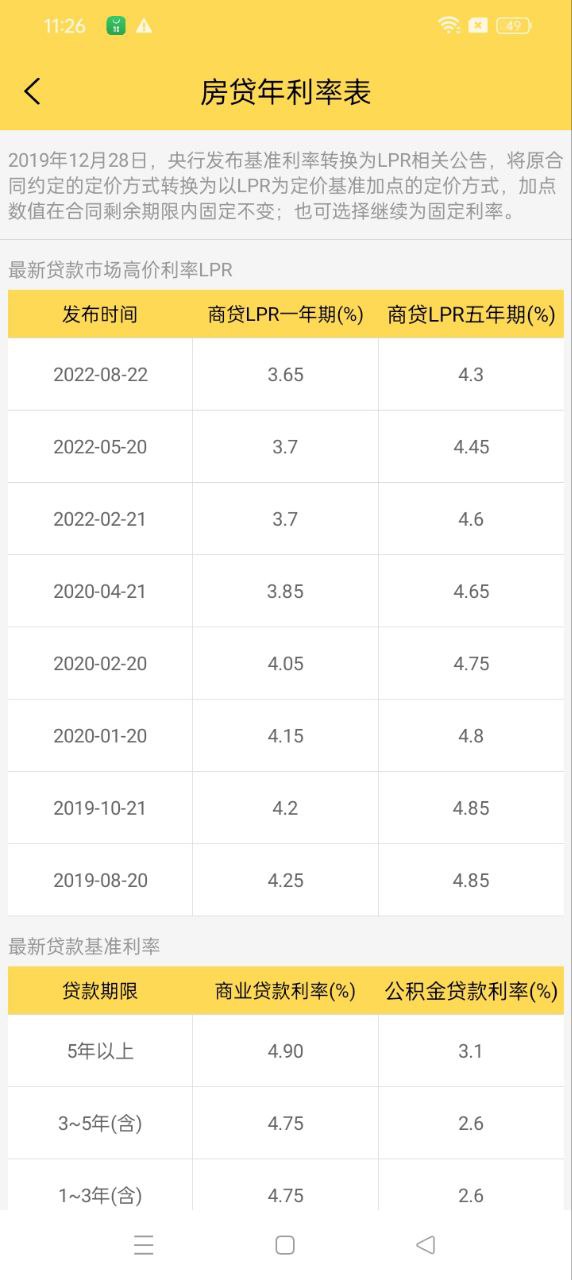Tap the 2019-10-21 date cell
This screenshot has width=572, height=1280.
click(x=100, y=808)
